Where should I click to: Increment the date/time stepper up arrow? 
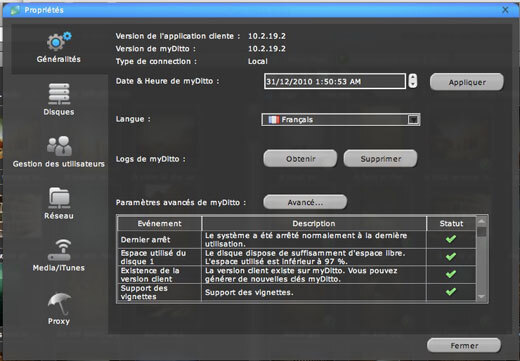(413, 78)
